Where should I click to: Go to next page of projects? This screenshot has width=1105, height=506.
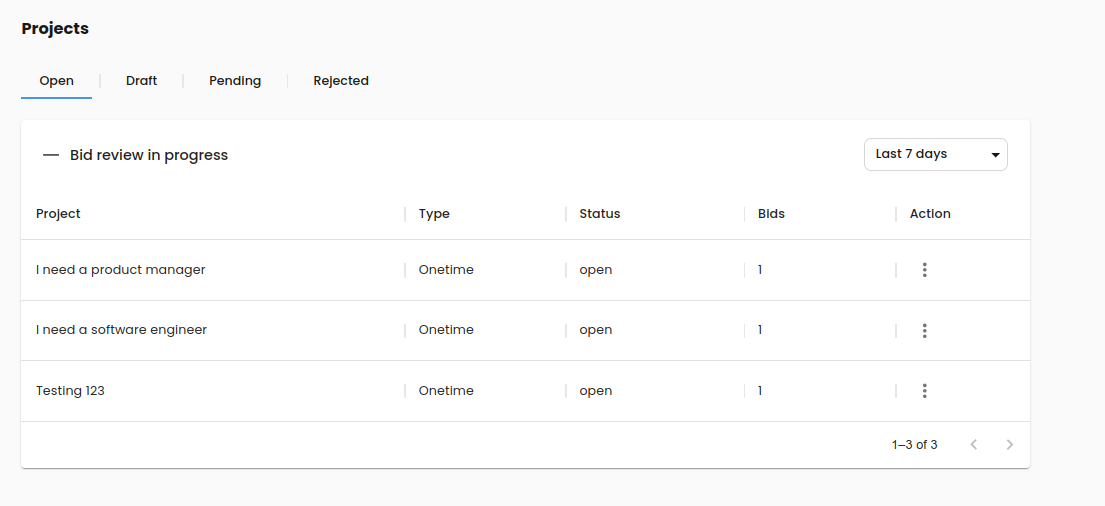pyautogui.click(x=1009, y=445)
